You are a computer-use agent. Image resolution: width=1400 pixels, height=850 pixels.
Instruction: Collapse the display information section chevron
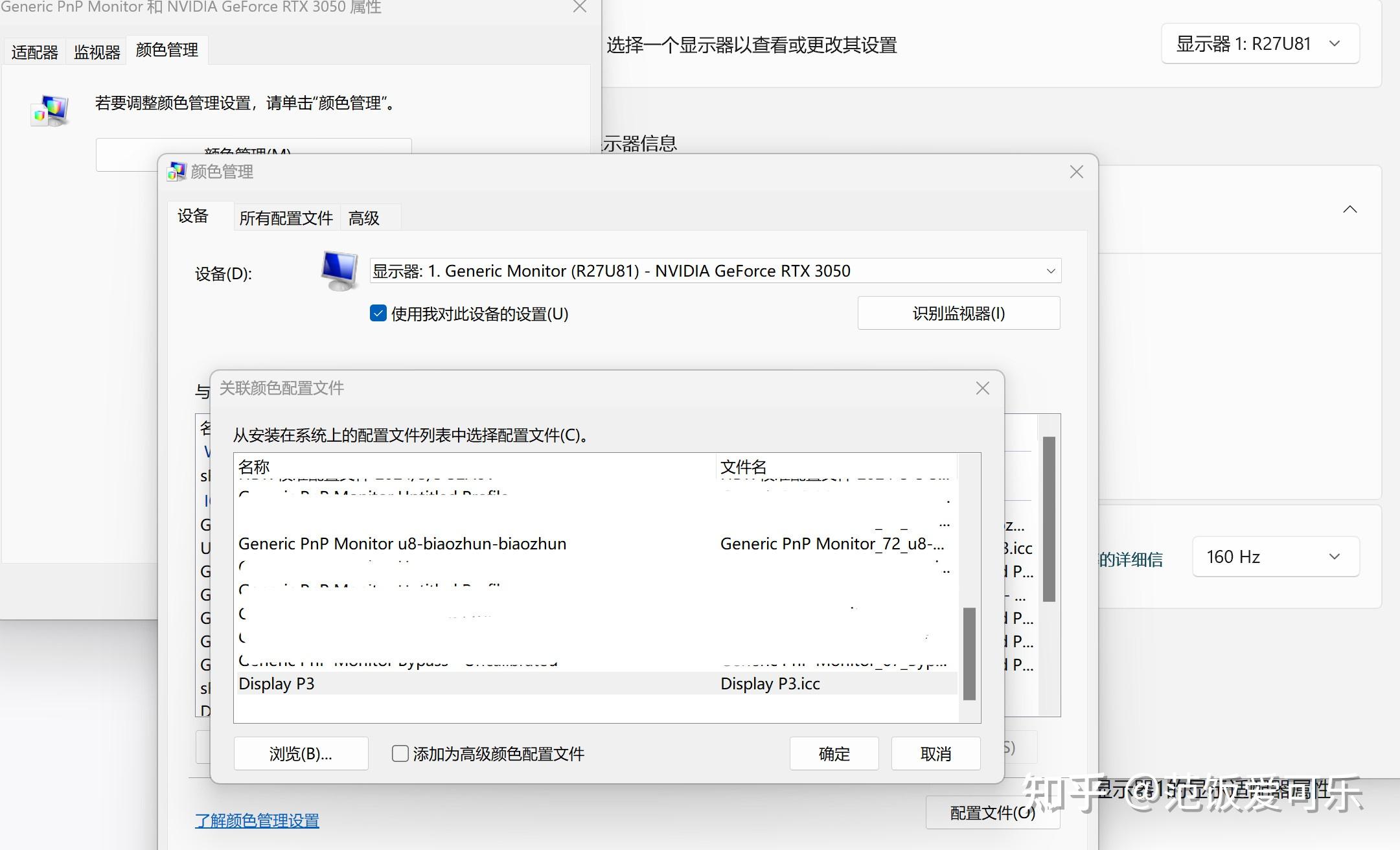point(1349,209)
